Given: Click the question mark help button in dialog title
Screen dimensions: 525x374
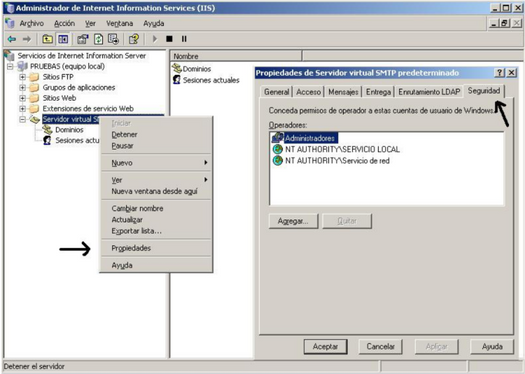Looking at the screenshot, I should (499, 73).
